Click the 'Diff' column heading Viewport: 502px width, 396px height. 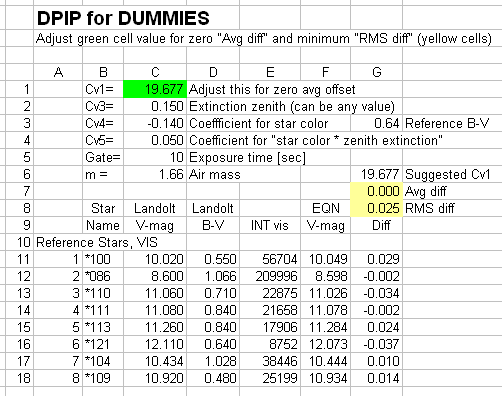pyautogui.click(x=381, y=225)
